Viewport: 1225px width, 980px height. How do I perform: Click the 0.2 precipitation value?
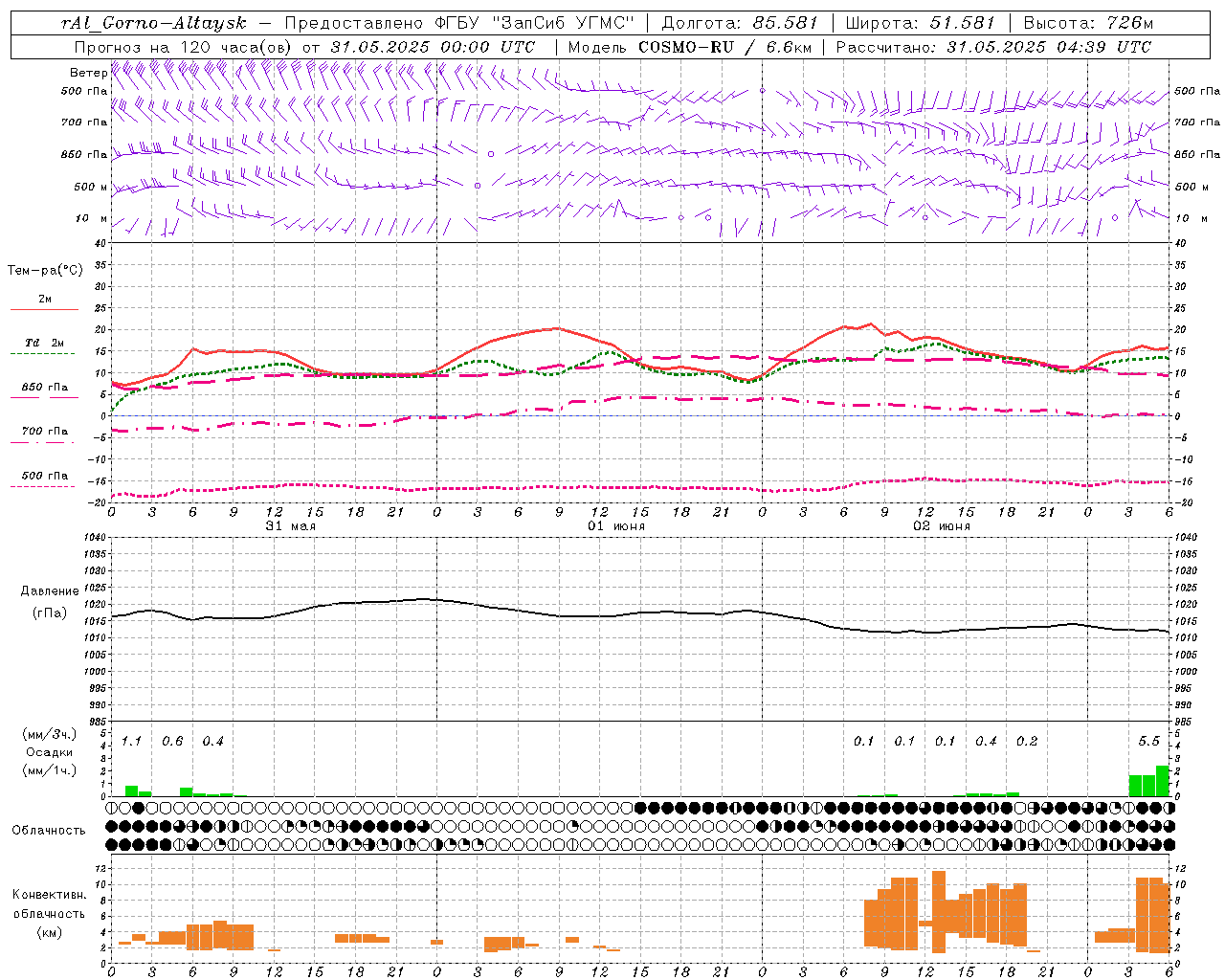coord(1027,742)
